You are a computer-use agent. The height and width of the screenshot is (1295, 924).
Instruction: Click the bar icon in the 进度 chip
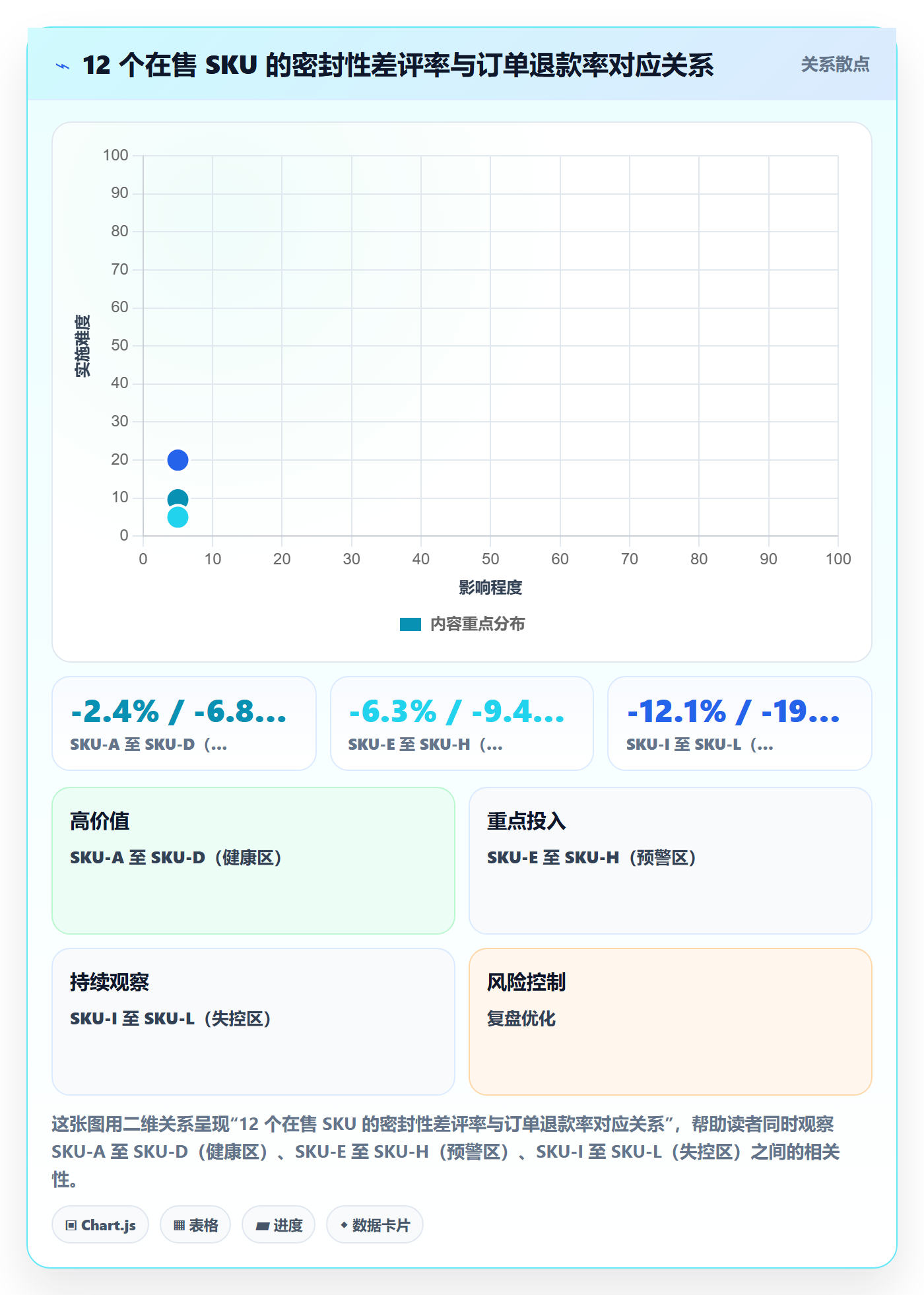pos(263,1226)
